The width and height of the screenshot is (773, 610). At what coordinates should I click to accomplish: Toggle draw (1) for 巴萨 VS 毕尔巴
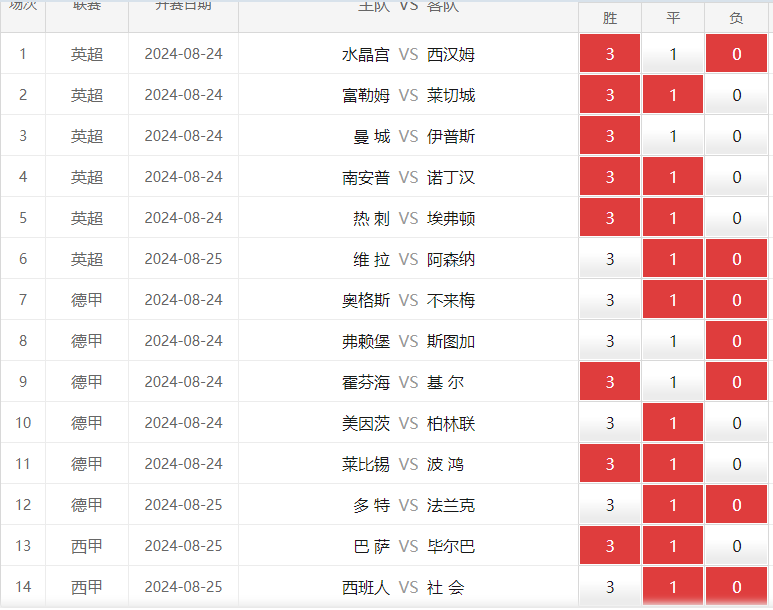[673, 545]
